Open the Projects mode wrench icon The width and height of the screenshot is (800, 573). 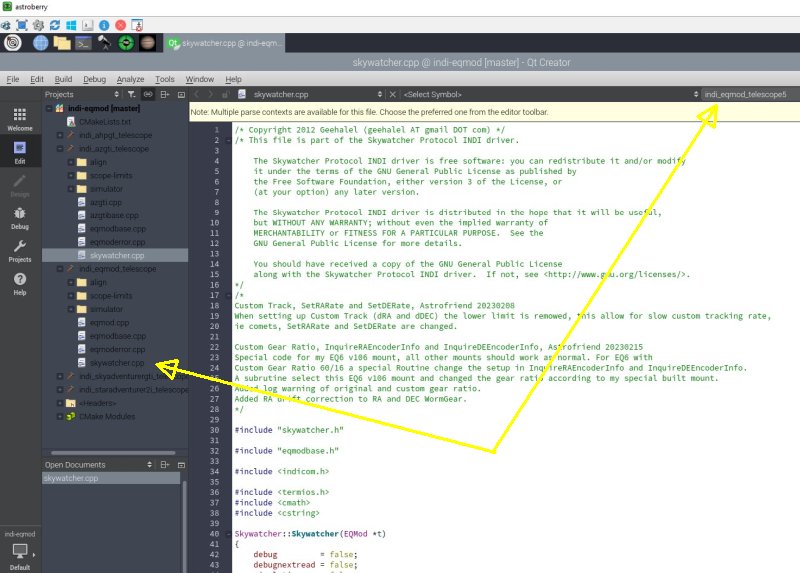(20, 251)
